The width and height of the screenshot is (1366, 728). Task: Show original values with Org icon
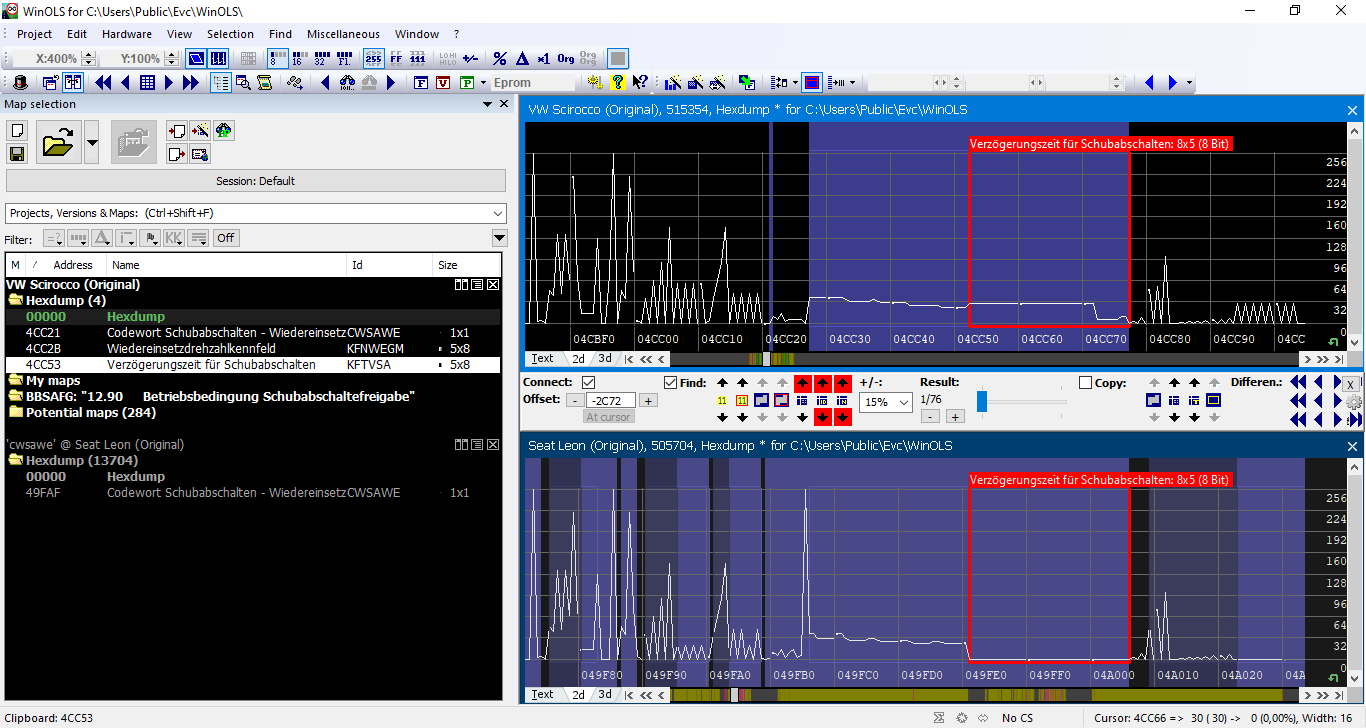(x=566, y=58)
